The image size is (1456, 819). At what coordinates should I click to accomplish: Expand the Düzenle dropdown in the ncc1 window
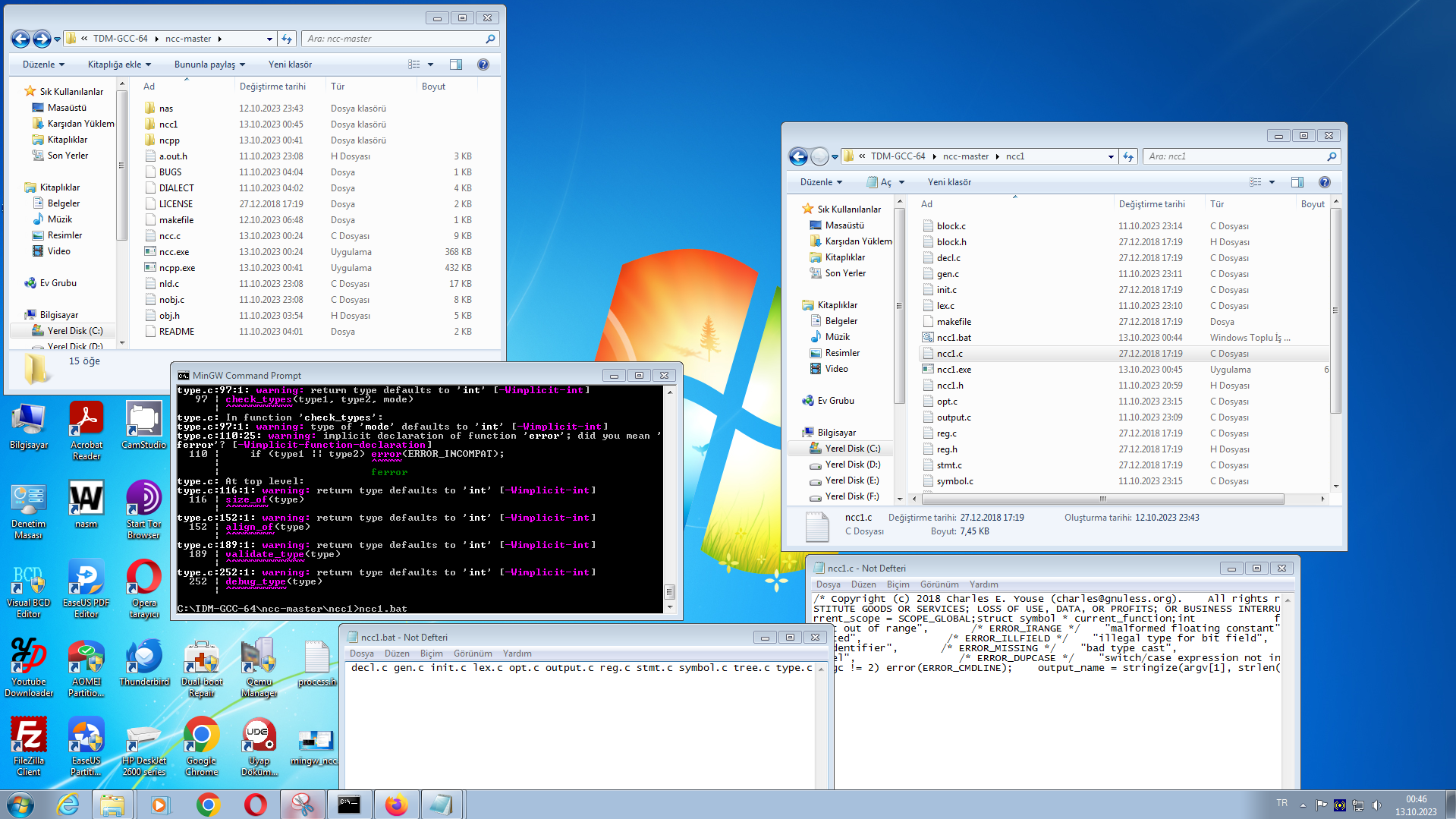pos(821,182)
